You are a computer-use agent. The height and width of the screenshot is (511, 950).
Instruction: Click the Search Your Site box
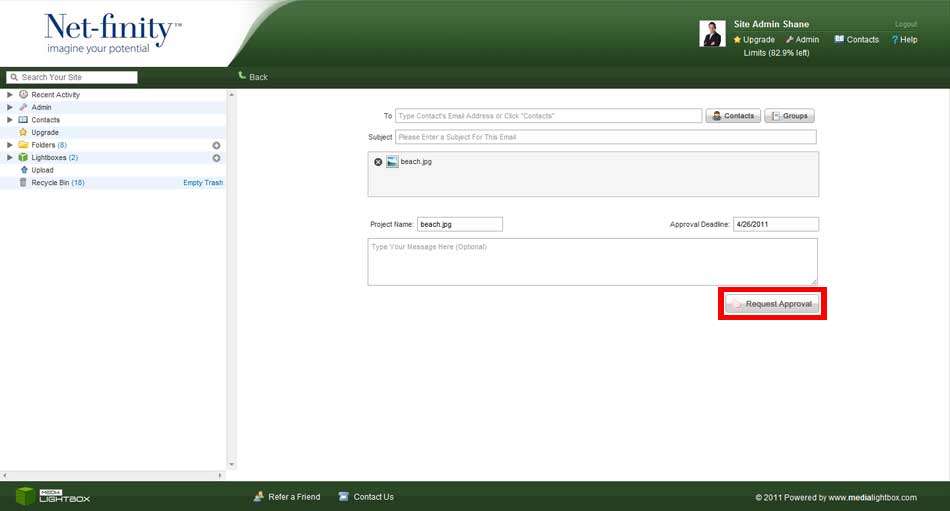click(x=77, y=77)
